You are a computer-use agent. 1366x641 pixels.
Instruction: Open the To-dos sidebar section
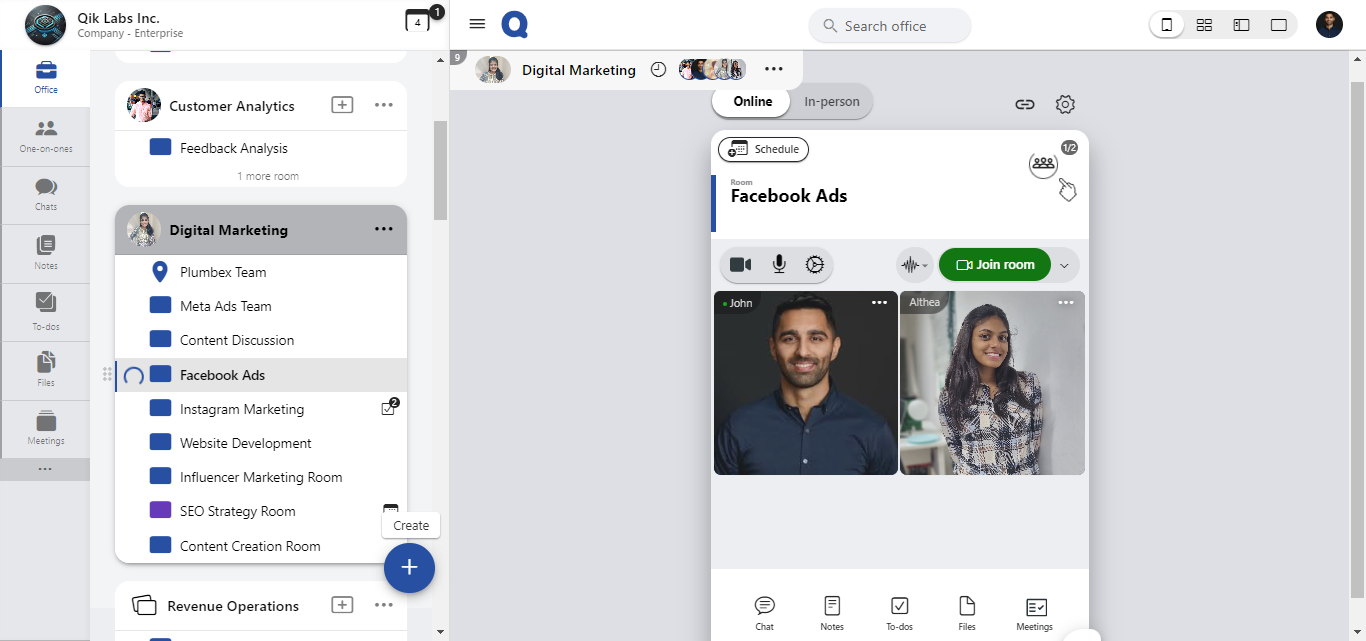click(x=45, y=310)
